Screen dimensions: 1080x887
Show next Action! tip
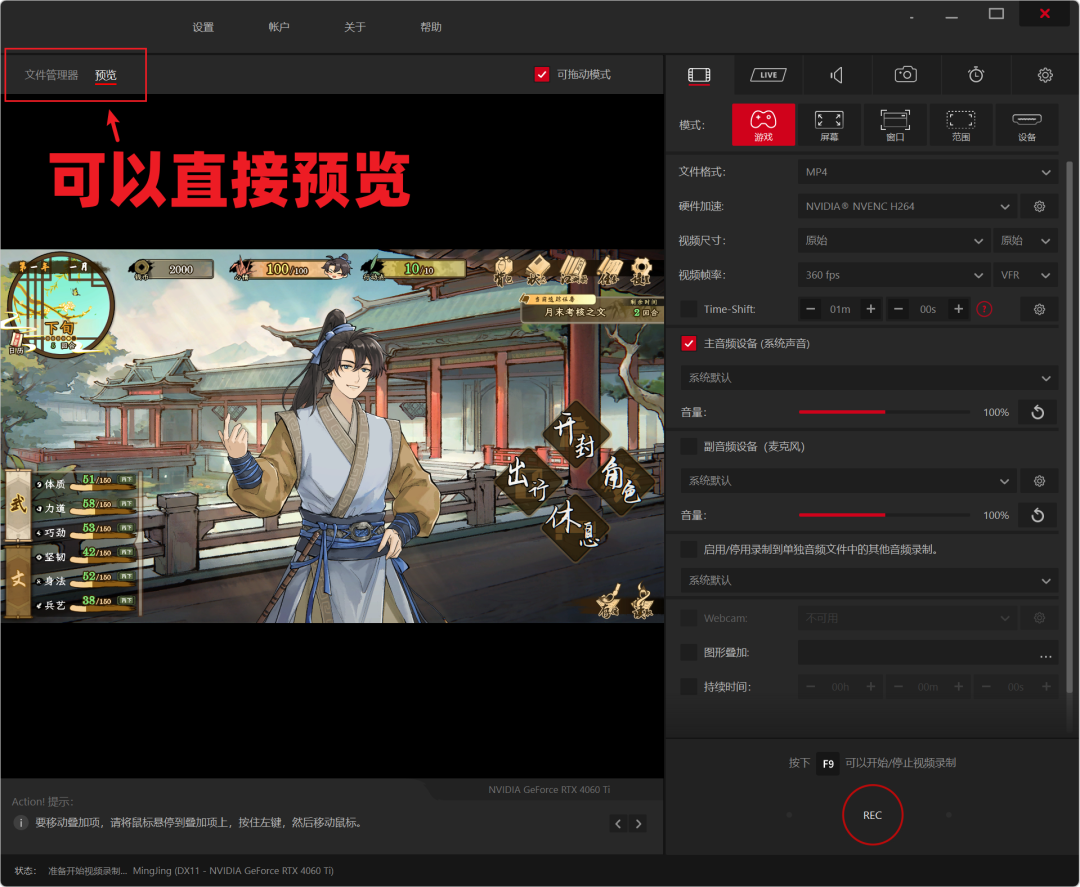click(638, 824)
